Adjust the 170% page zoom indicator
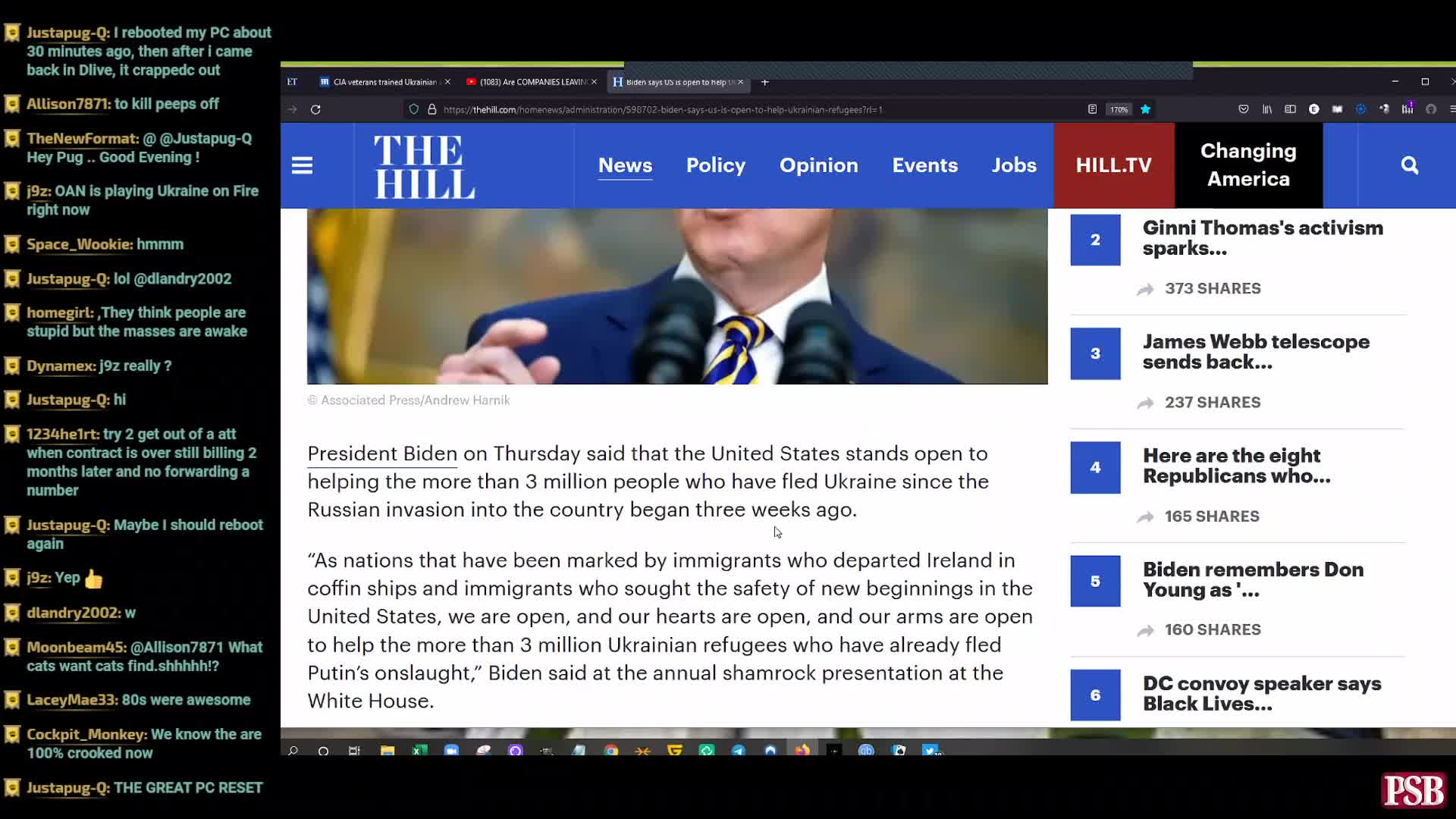Screen dimensions: 1456x819 pyautogui.click(x=1119, y=108)
